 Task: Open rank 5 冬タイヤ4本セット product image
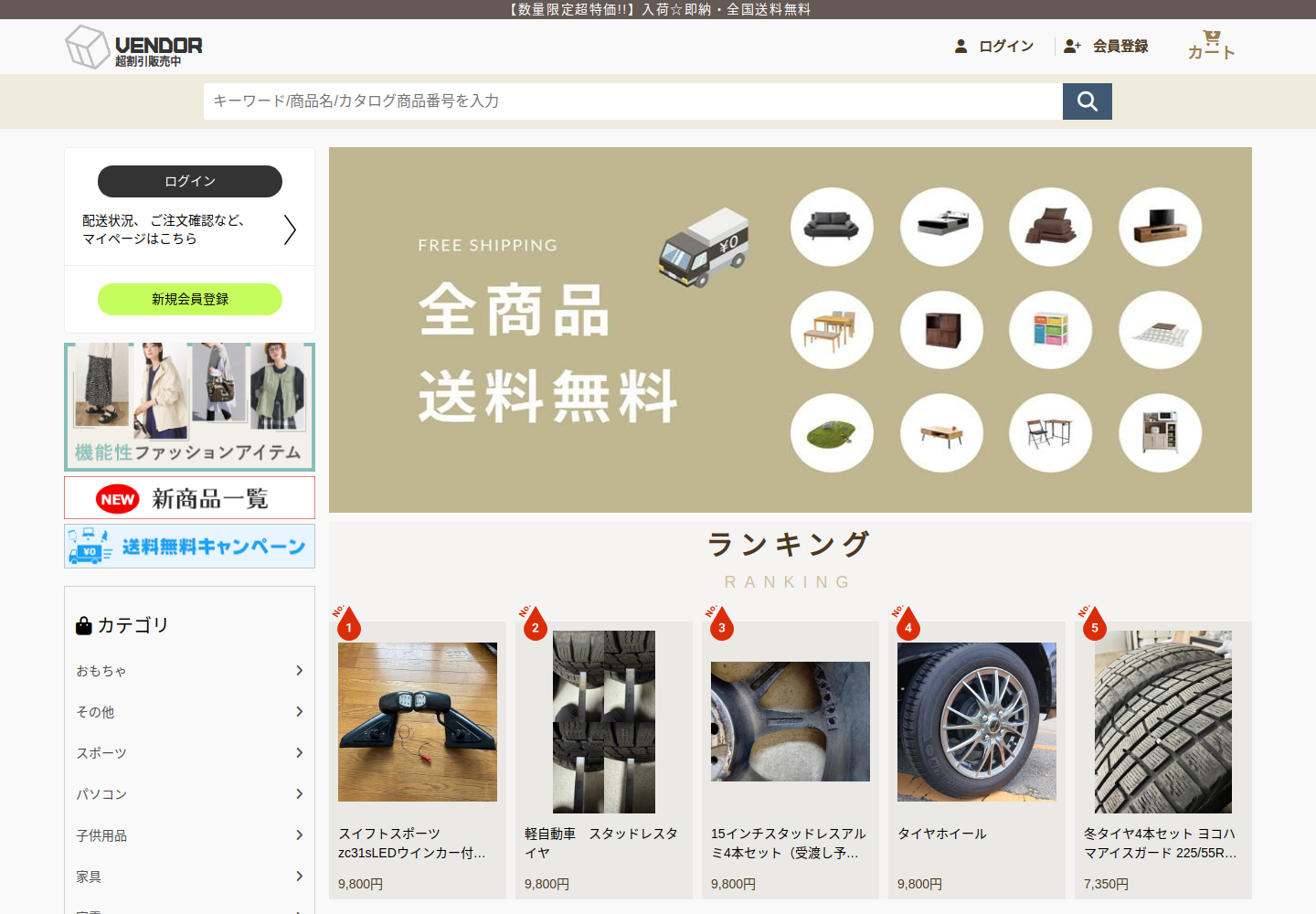pos(1163,722)
